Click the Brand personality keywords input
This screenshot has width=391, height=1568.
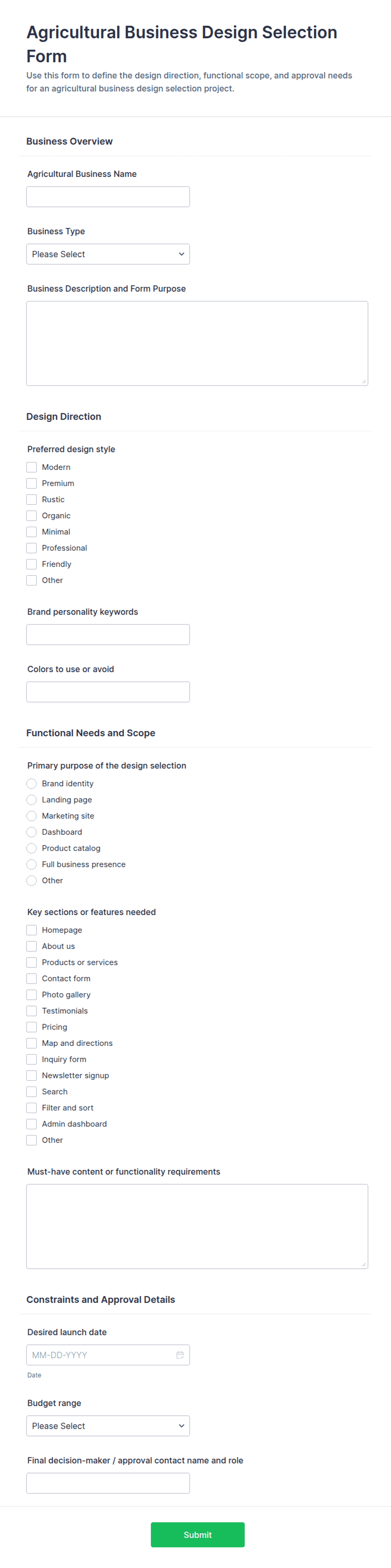pyautogui.click(x=108, y=634)
